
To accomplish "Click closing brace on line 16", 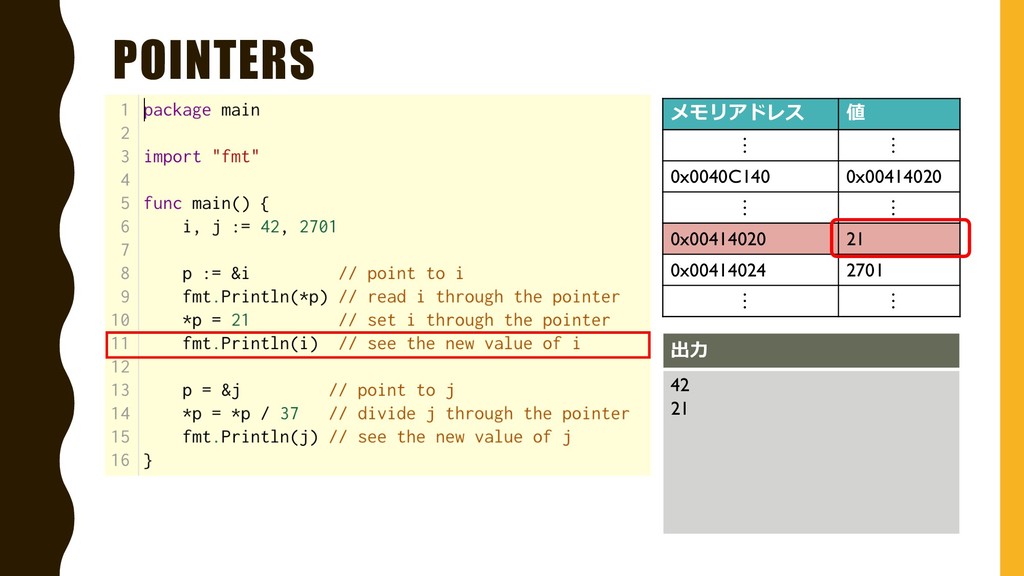I will tap(148, 460).
